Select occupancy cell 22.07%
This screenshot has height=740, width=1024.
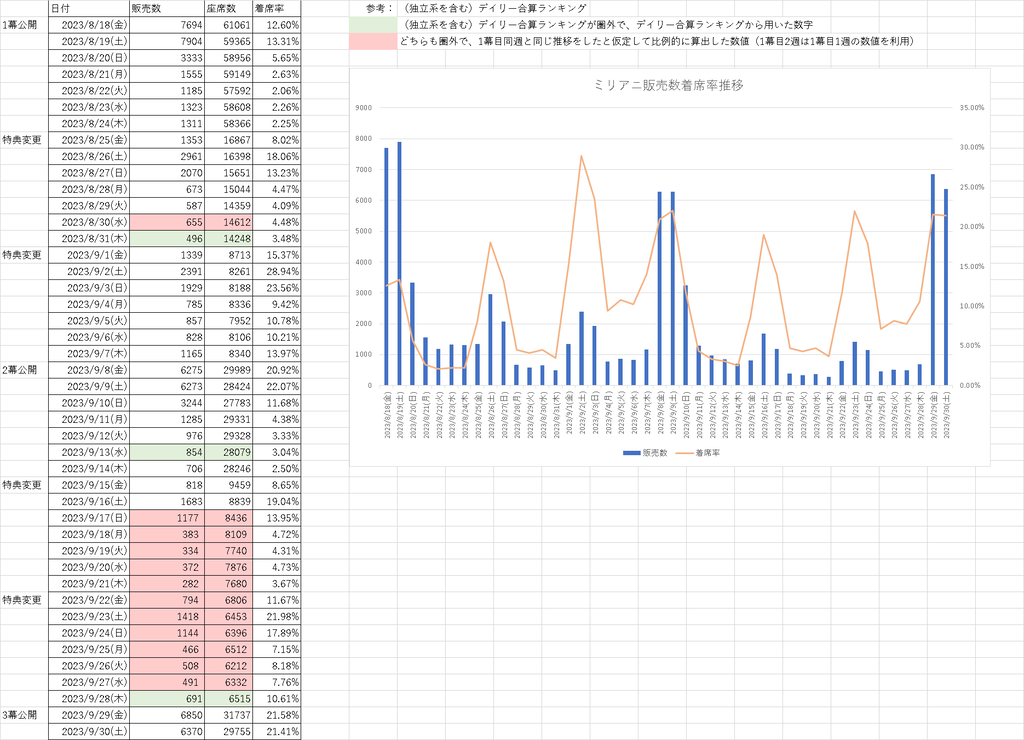click(x=276, y=386)
